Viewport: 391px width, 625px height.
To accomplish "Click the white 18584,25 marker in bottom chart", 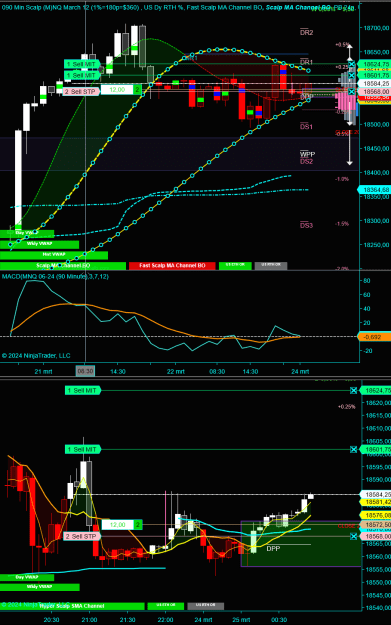I will pos(375,495).
